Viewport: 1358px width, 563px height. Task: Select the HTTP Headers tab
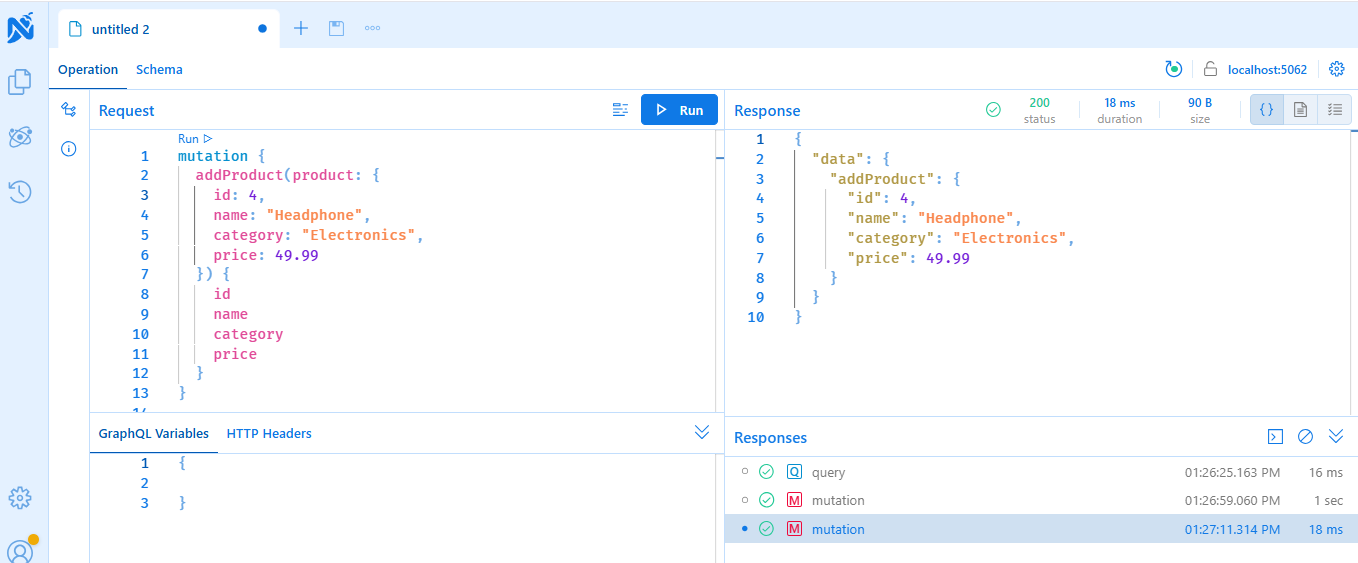coord(269,434)
